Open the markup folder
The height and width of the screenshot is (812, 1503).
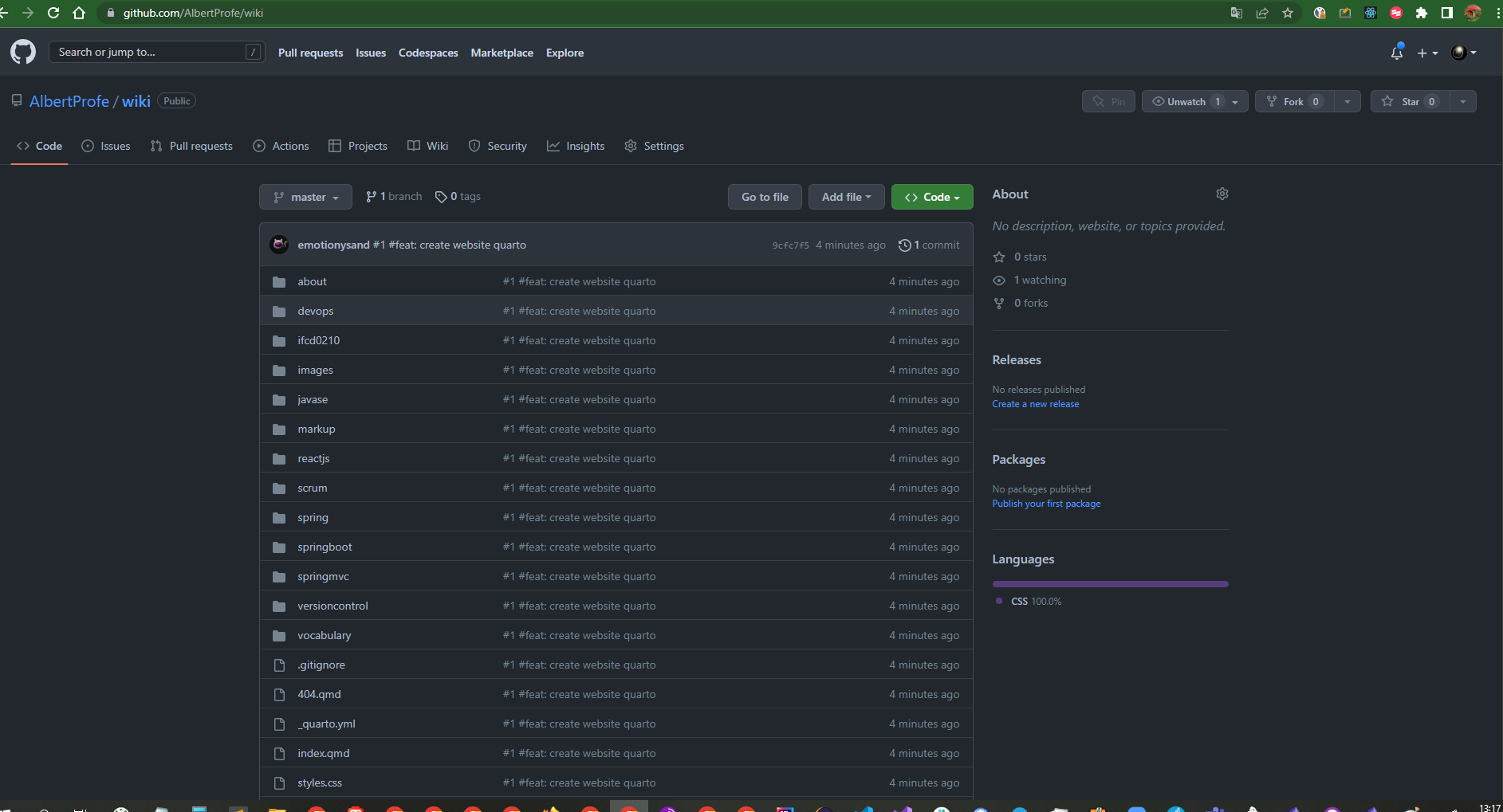tap(316, 429)
